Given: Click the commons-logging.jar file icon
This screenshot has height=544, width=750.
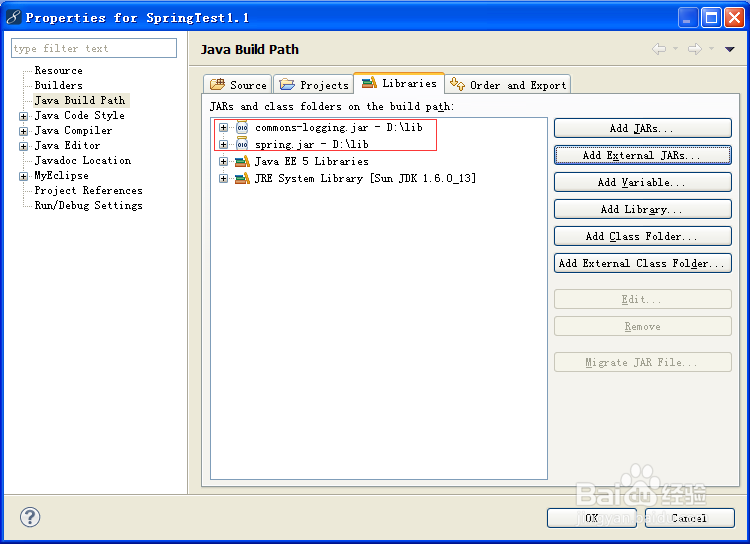Looking at the screenshot, I should tap(242, 128).
